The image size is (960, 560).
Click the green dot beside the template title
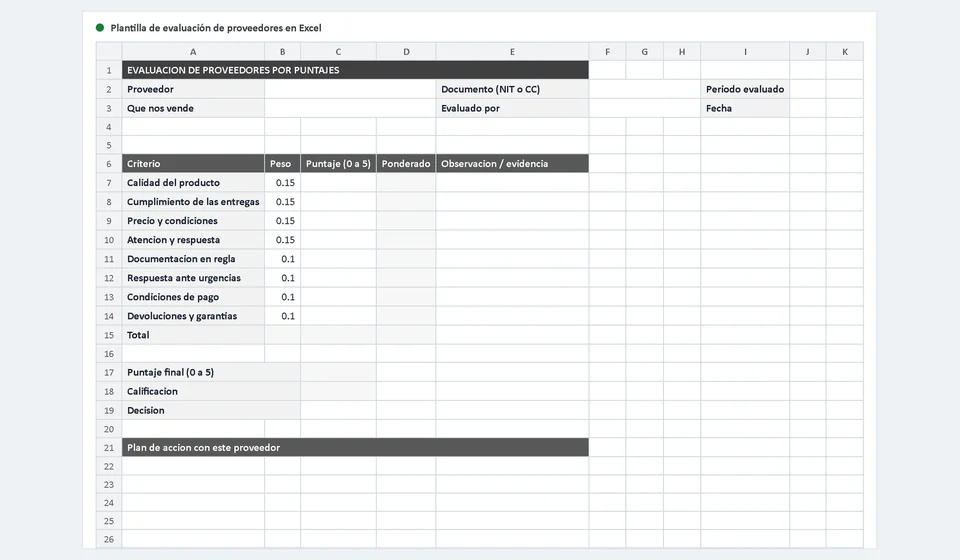[x=100, y=28]
